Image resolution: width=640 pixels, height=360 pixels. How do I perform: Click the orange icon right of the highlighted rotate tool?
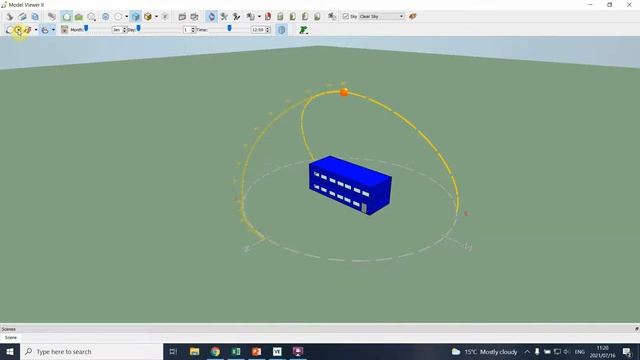click(27, 30)
